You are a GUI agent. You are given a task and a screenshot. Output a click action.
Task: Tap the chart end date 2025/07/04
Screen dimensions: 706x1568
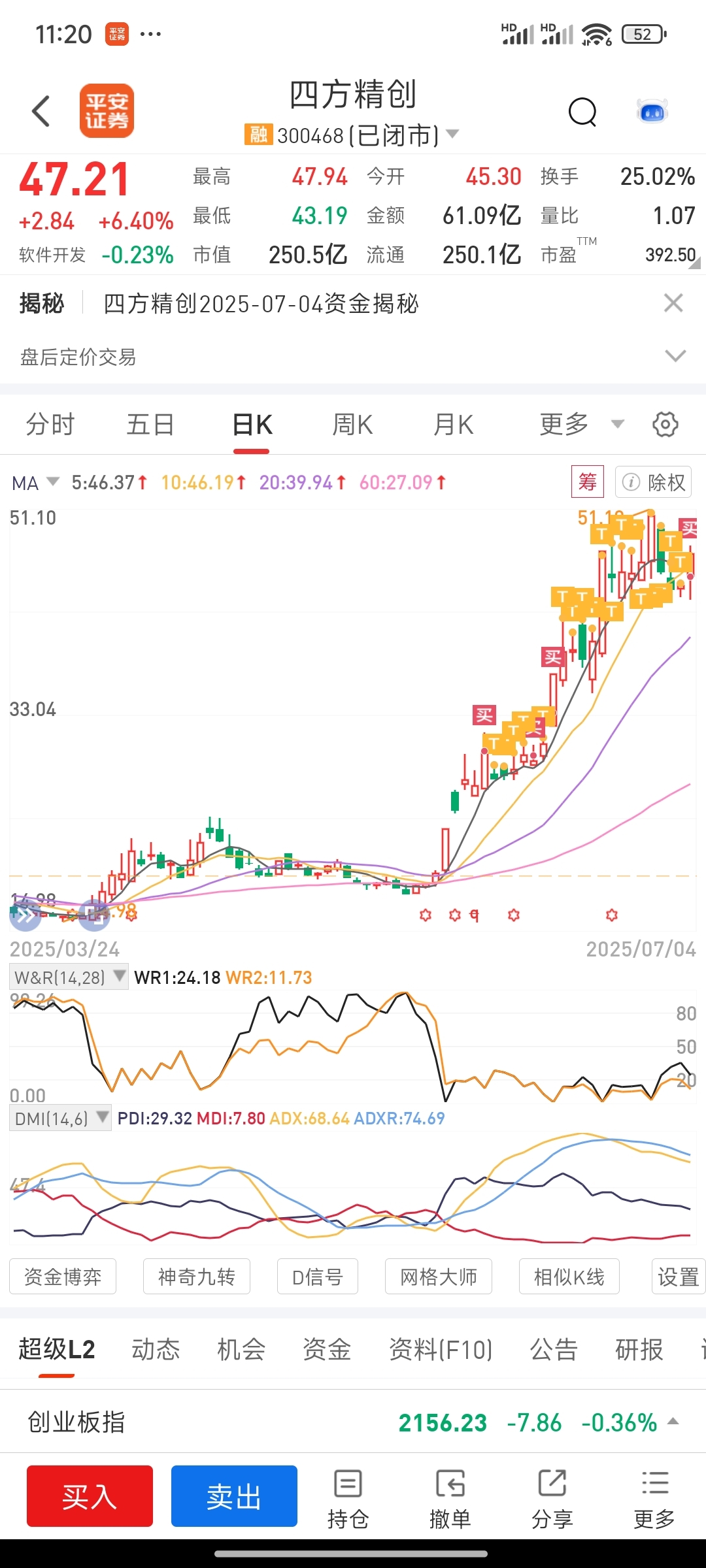641,949
